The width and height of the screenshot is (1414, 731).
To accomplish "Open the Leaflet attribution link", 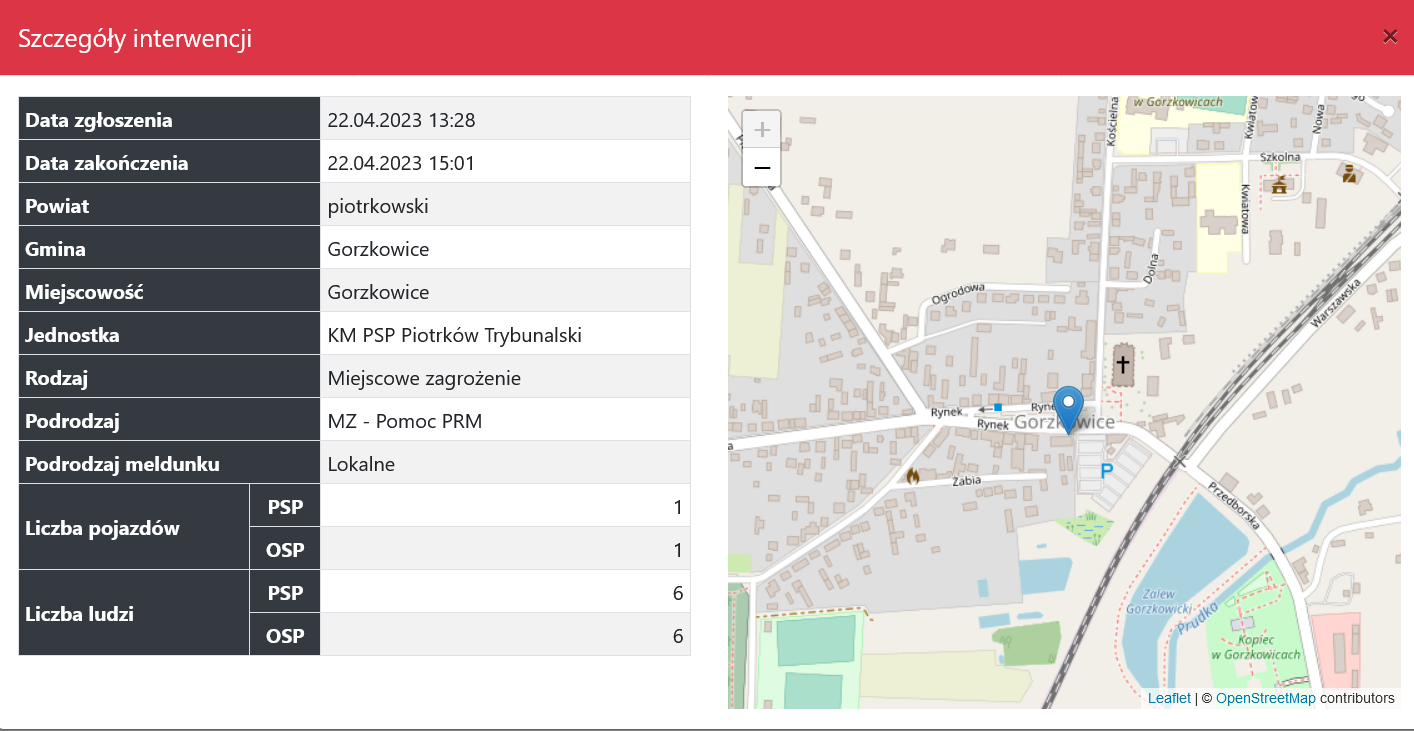I will [x=1169, y=698].
